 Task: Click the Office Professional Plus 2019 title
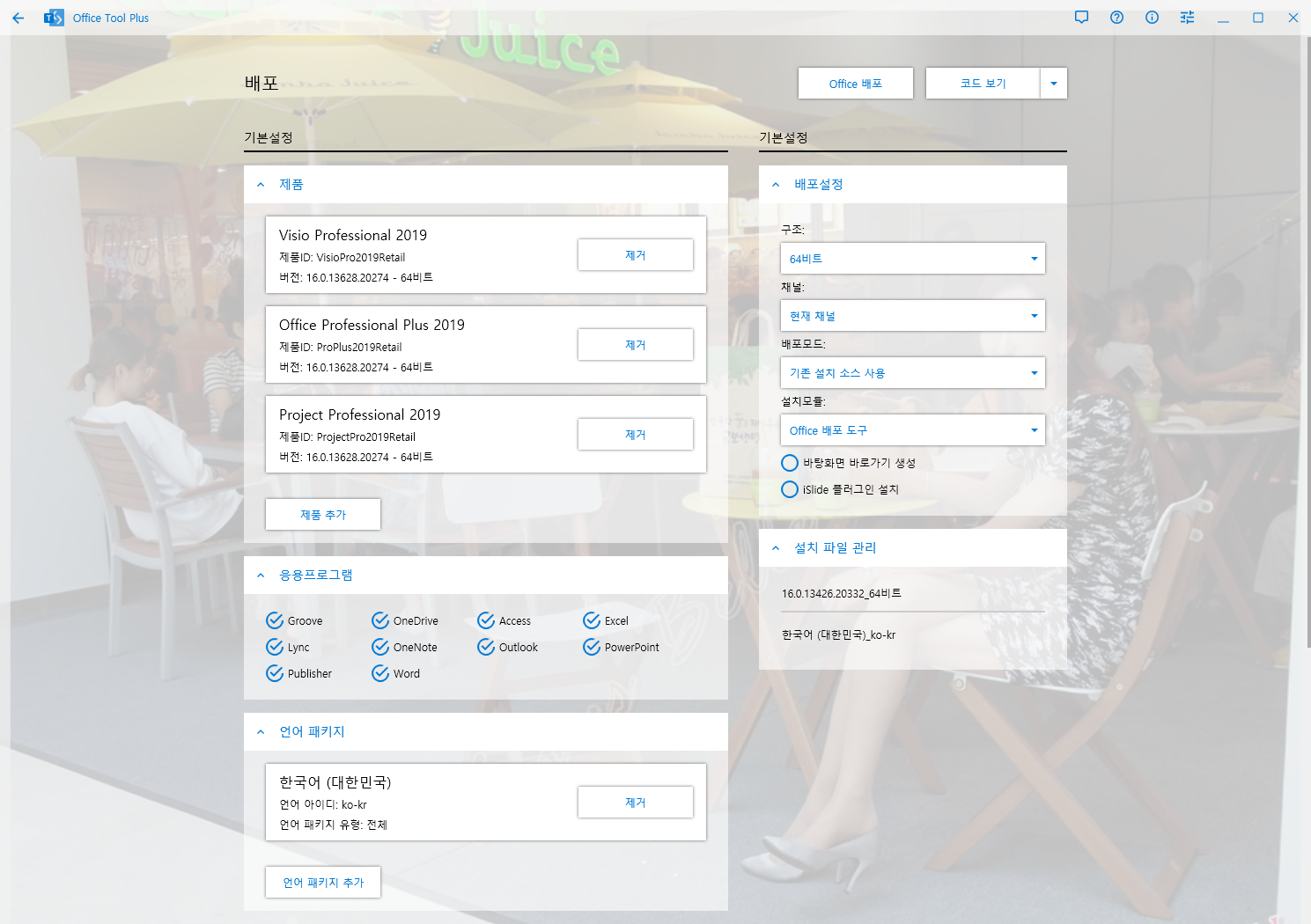[372, 325]
